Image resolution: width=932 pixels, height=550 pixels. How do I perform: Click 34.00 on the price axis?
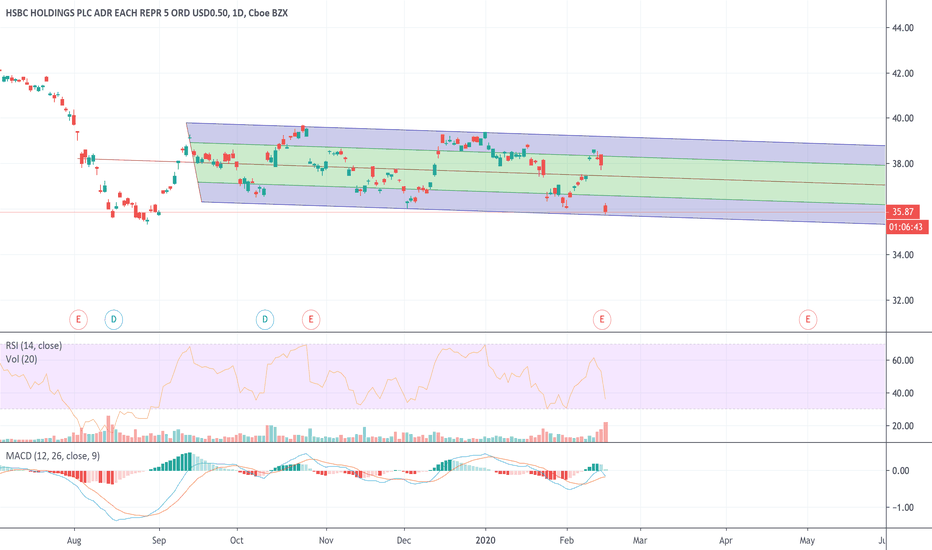click(x=903, y=255)
